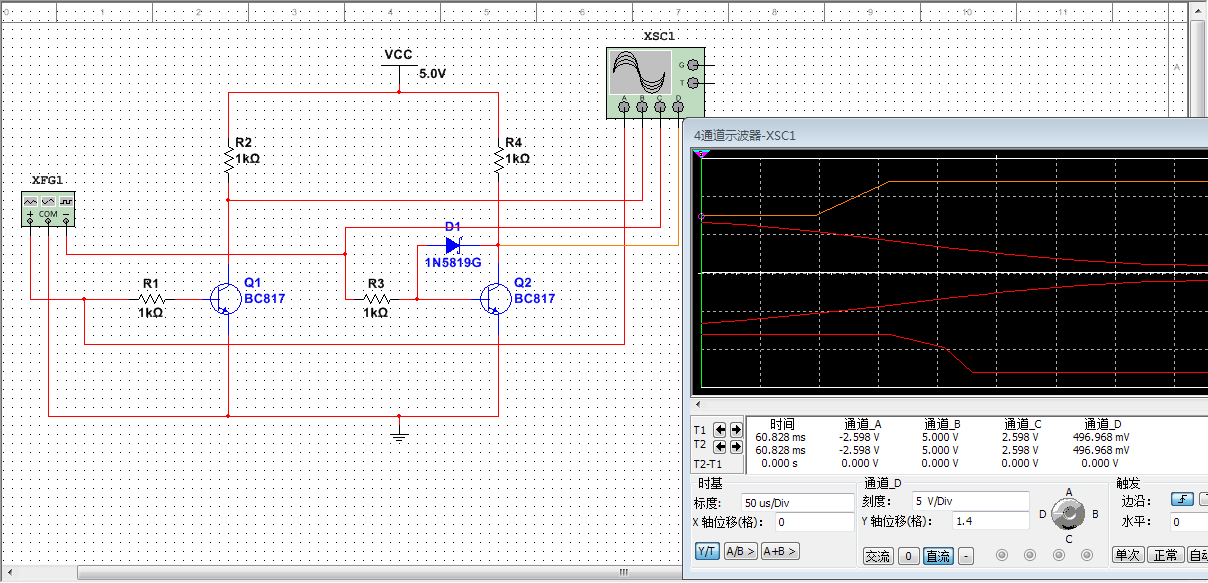1208x583 pixels.
Task: Select the XFG1 function generator instrument
Action: [49, 208]
